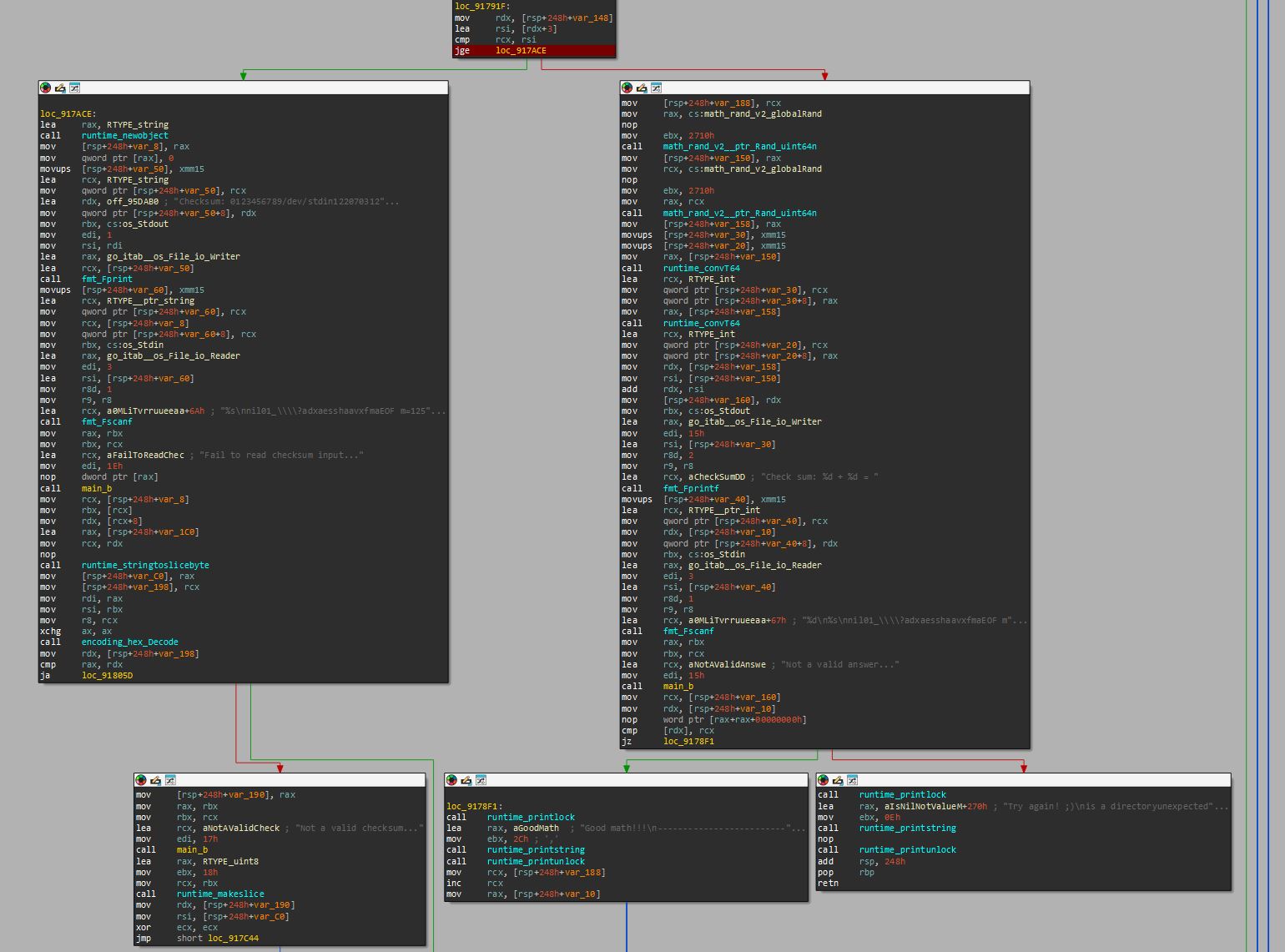1285x952 pixels.
Task: Click the off_95DAB0 operand
Action: pos(133,201)
